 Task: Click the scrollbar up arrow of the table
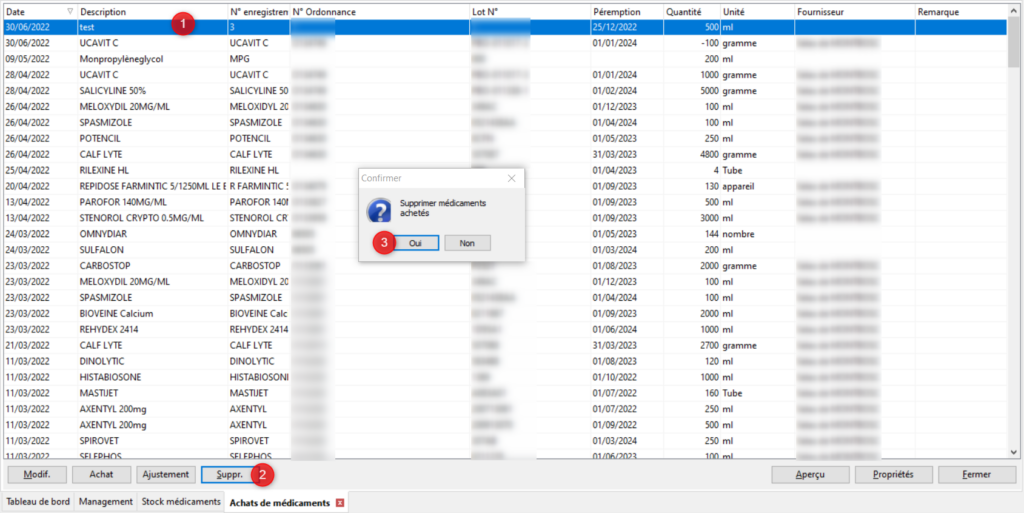point(1015,12)
